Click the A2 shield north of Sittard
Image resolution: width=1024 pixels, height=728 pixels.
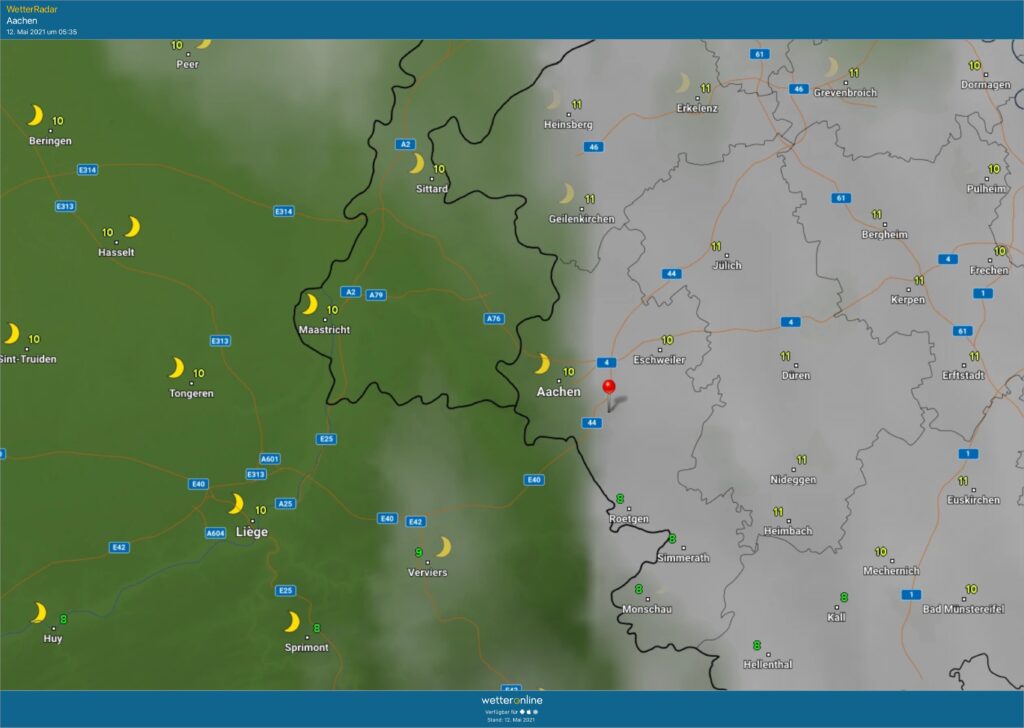pyautogui.click(x=406, y=144)
